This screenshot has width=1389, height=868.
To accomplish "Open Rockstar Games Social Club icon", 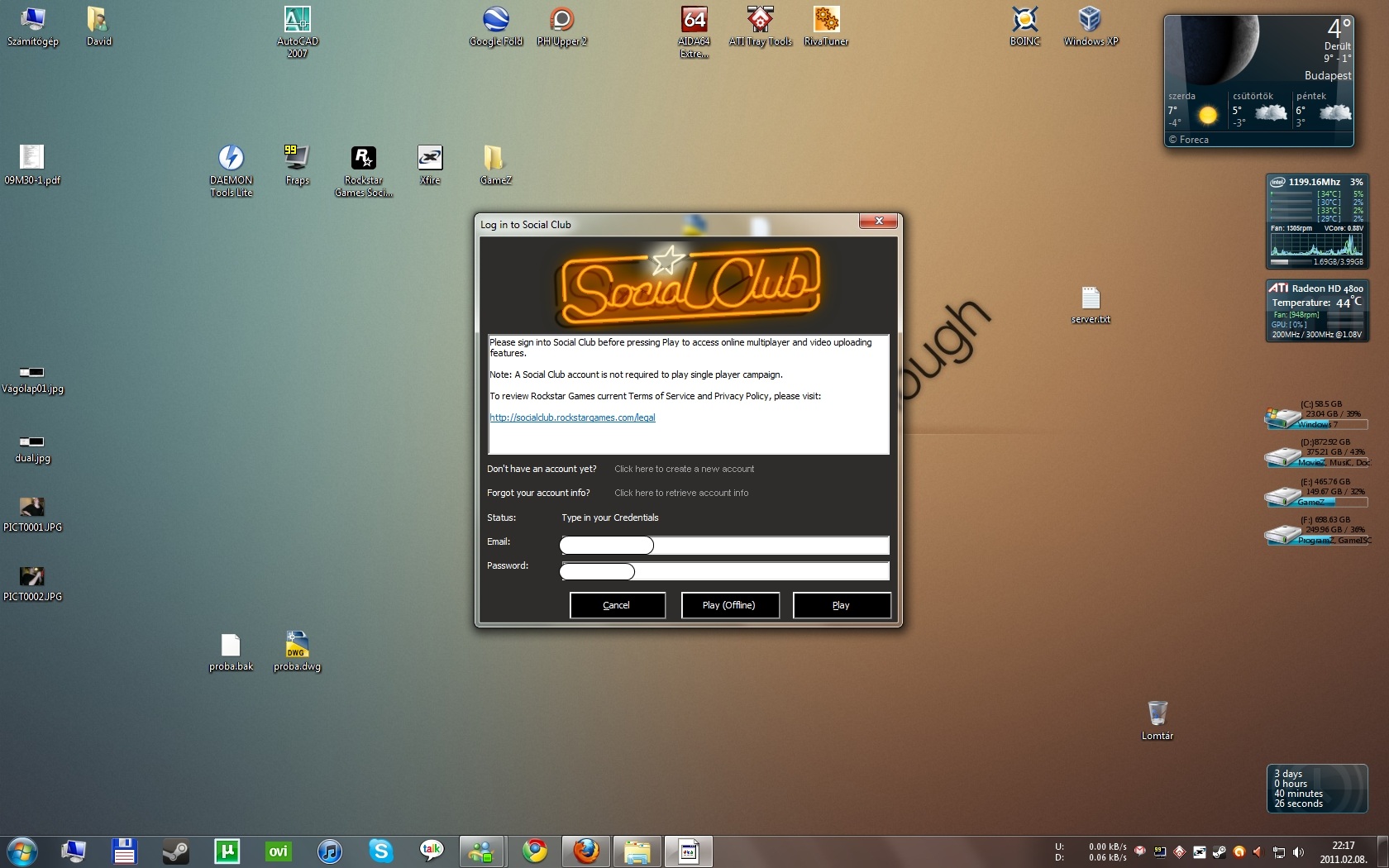I will pos(363,170).
